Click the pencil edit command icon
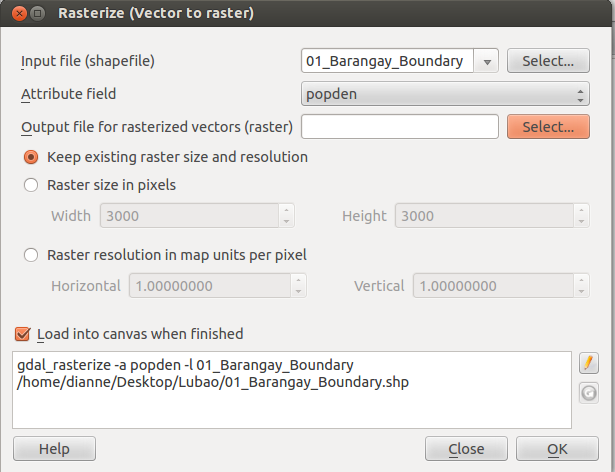This screenshot has height=472, width=615. point(588,363)
